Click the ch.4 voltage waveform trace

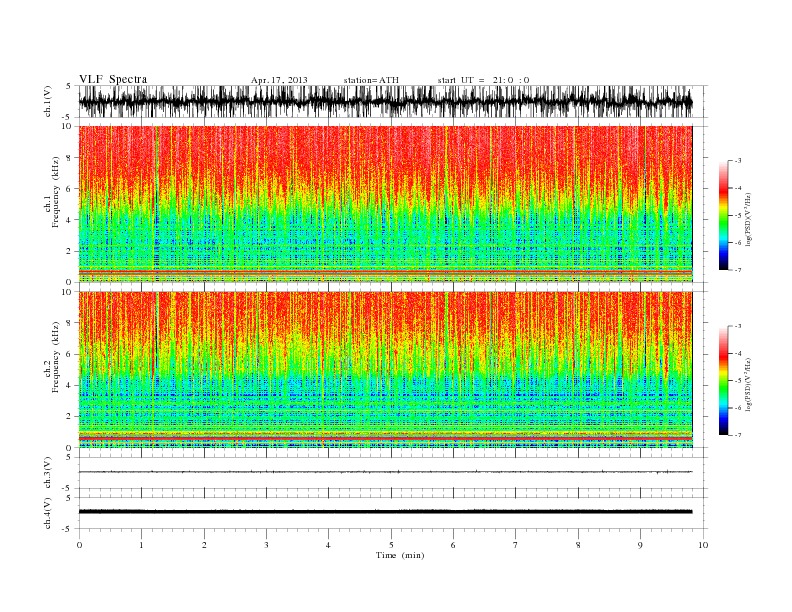(385, 512)
